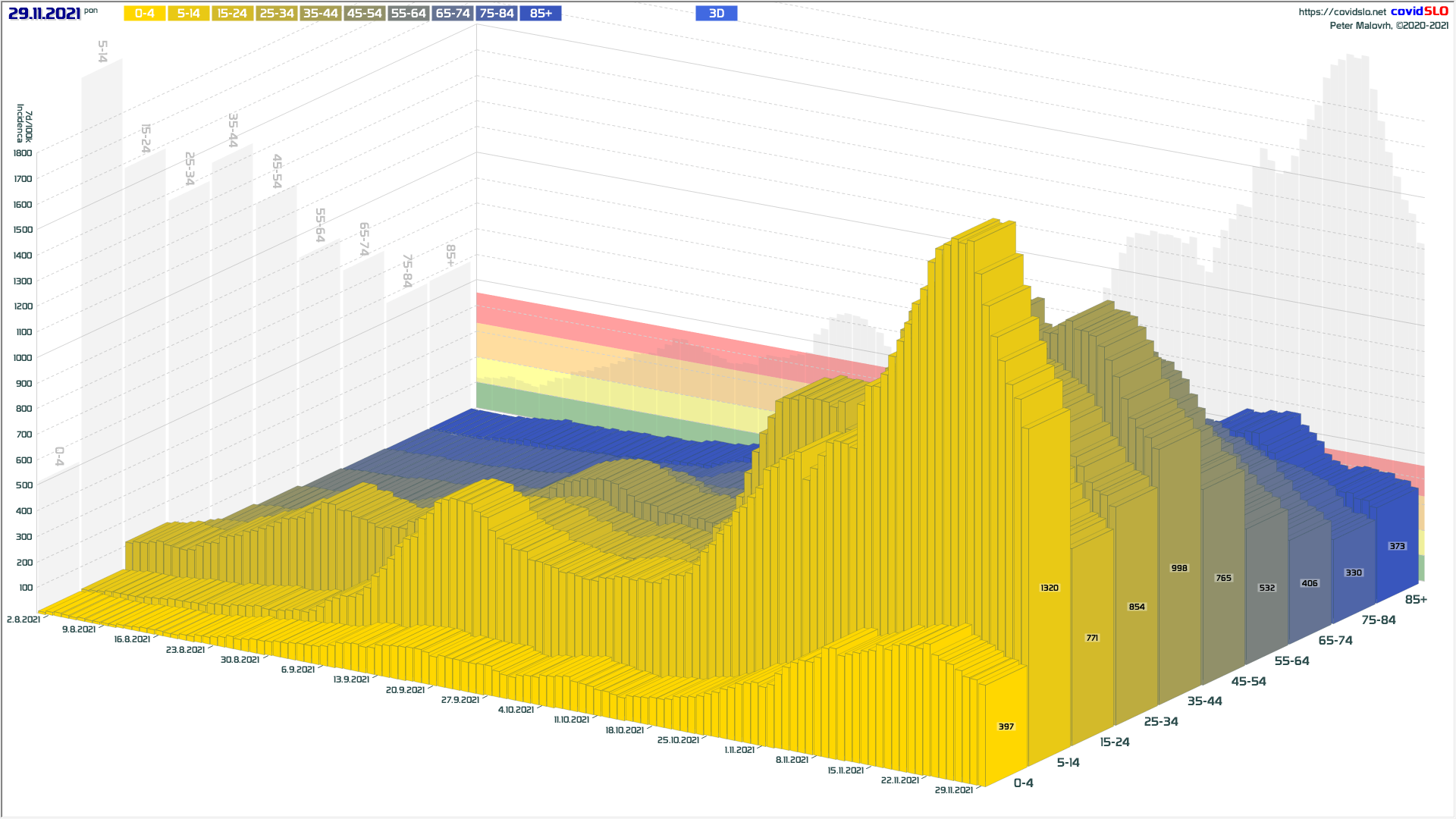Toggle the 15-24 age group legend button

click(x=232, y=14)
